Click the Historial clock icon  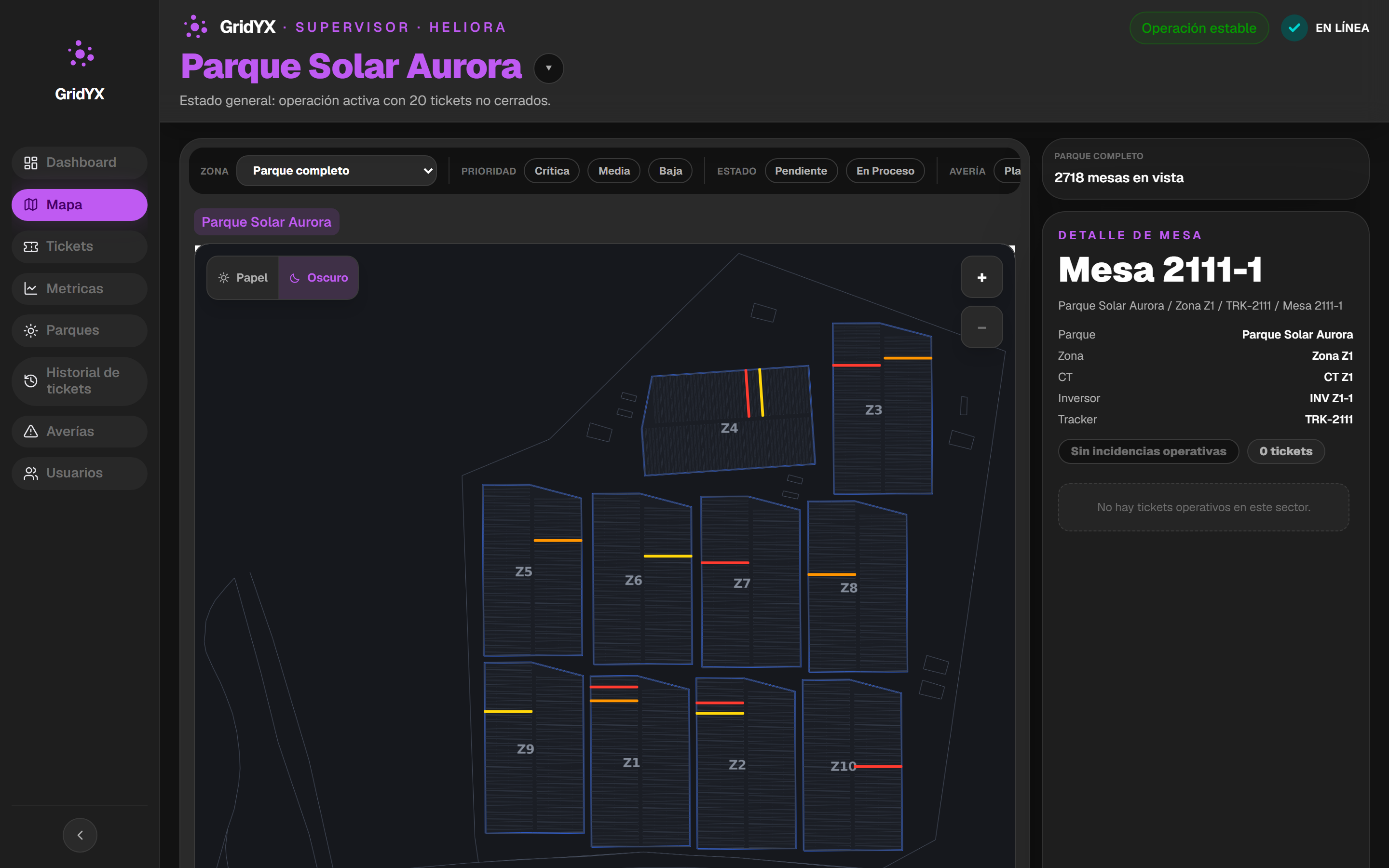pyautogui.click(x=31, y=380)
